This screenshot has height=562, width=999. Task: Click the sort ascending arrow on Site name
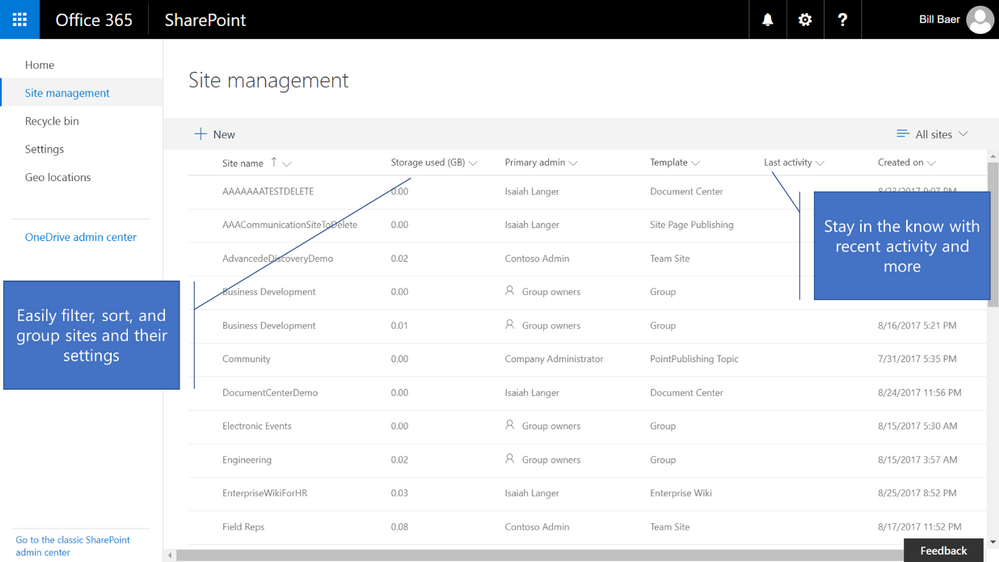[274, 162]
